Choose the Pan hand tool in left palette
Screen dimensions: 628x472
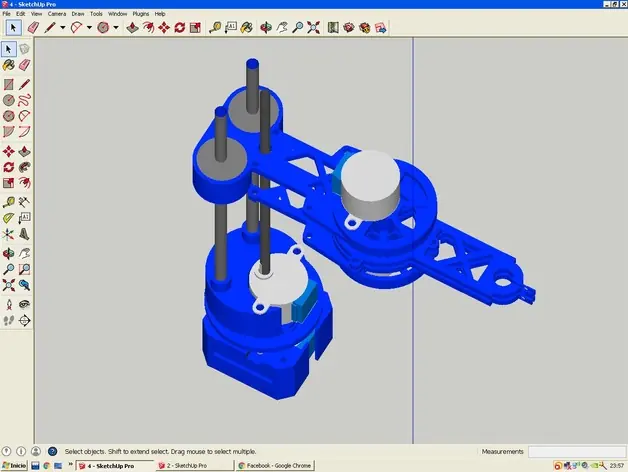pyautogui.click(x=24, y=253)
